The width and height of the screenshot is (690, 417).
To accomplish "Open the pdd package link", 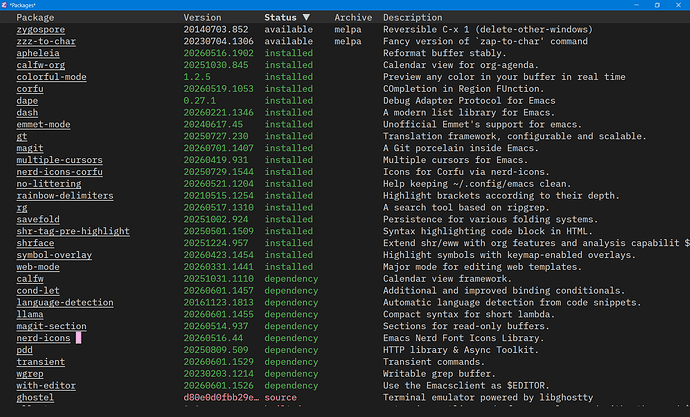I will (x=25, y=350).
